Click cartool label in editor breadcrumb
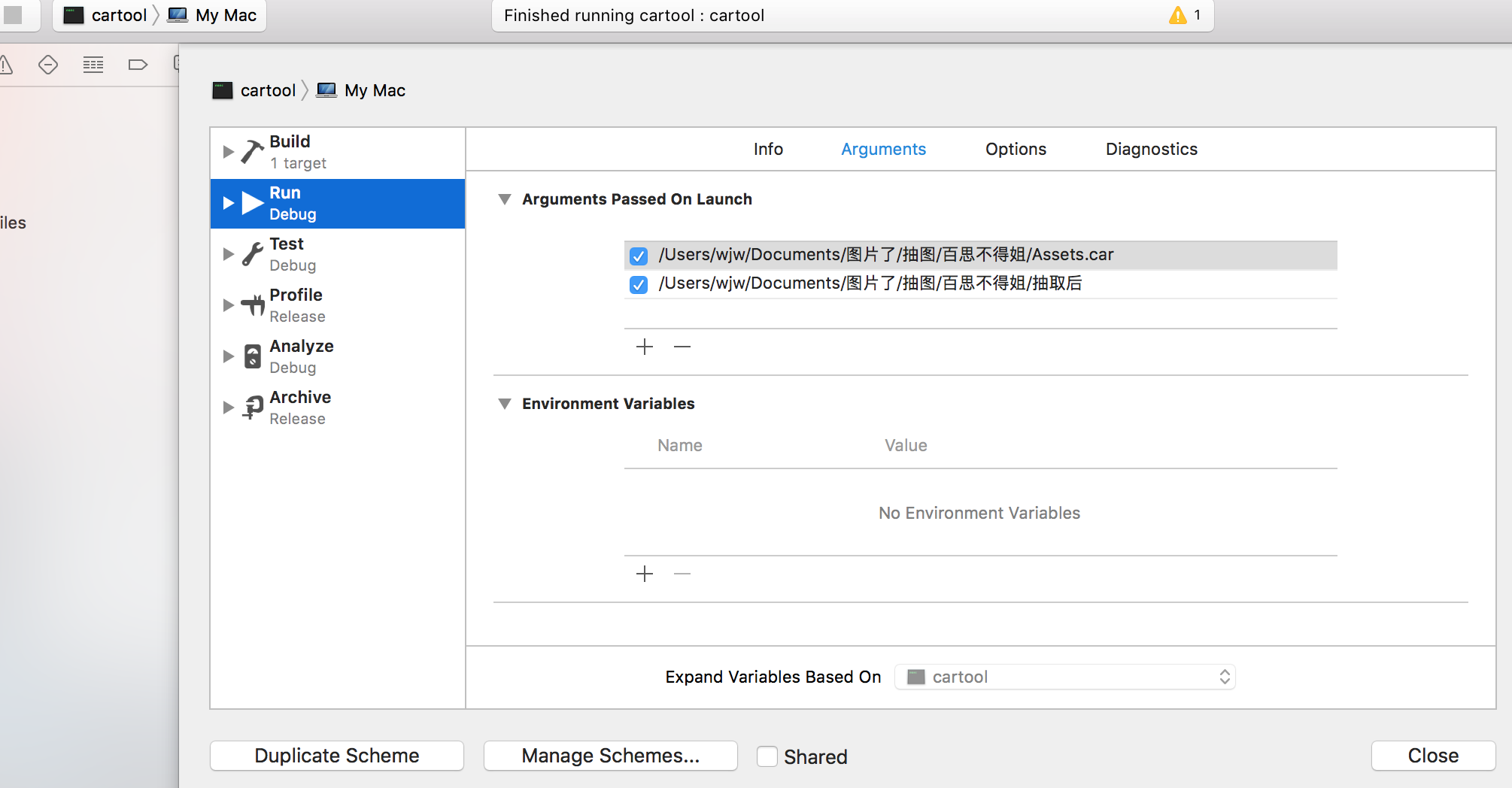1512x788 pixels. point(268,90)
